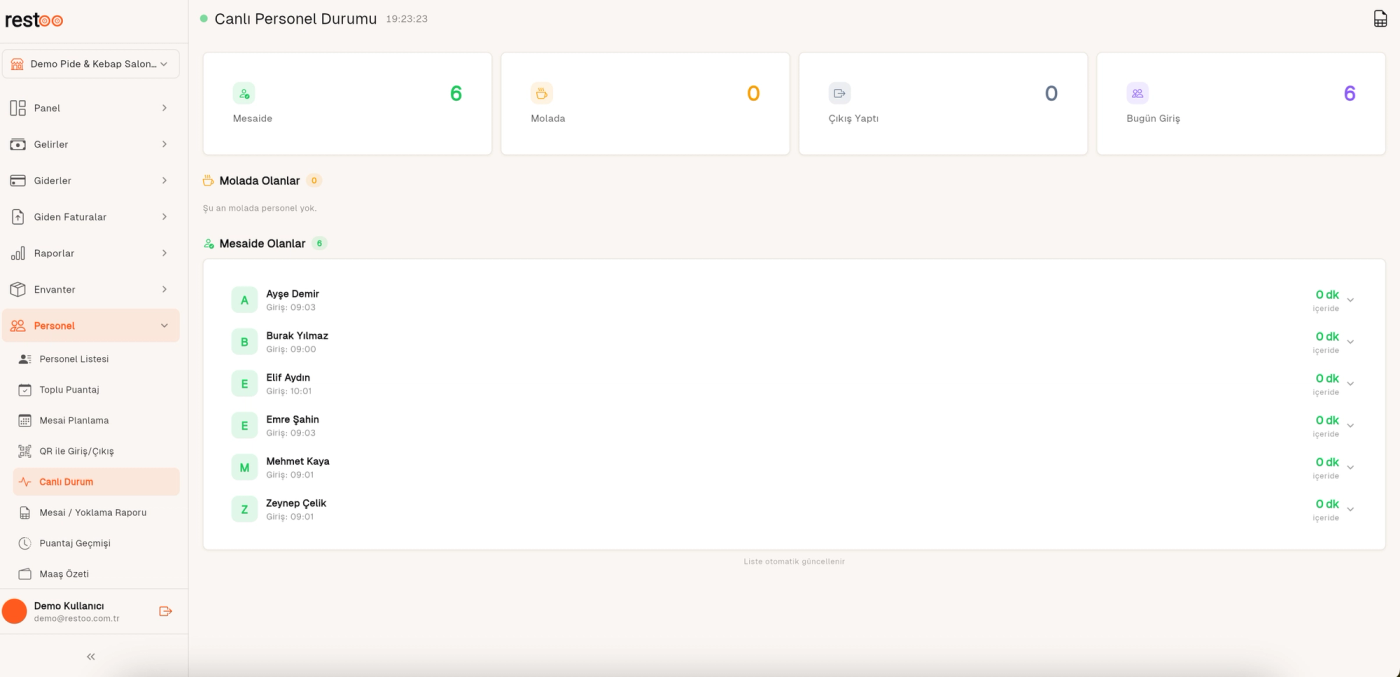Click Burak Yılmaz's avatar letter B

[x=244, y=342]
